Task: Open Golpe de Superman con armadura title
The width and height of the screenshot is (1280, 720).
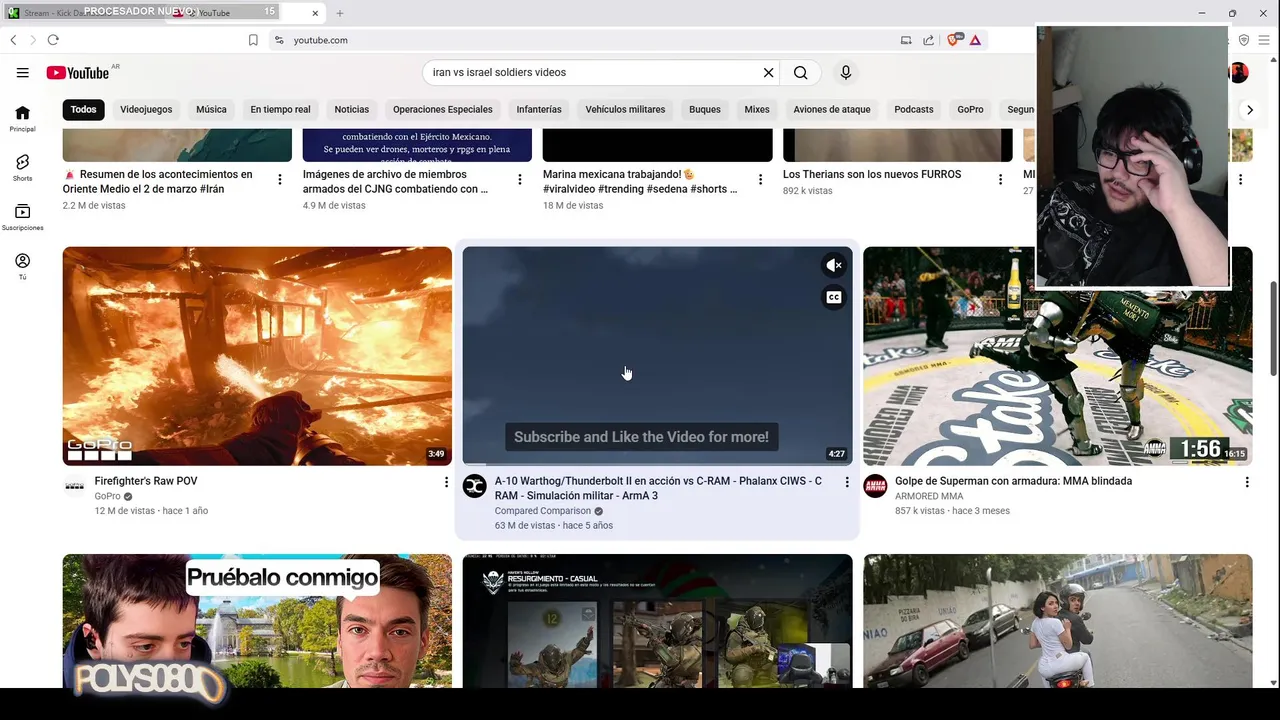Action: (x=1013, y=481)
